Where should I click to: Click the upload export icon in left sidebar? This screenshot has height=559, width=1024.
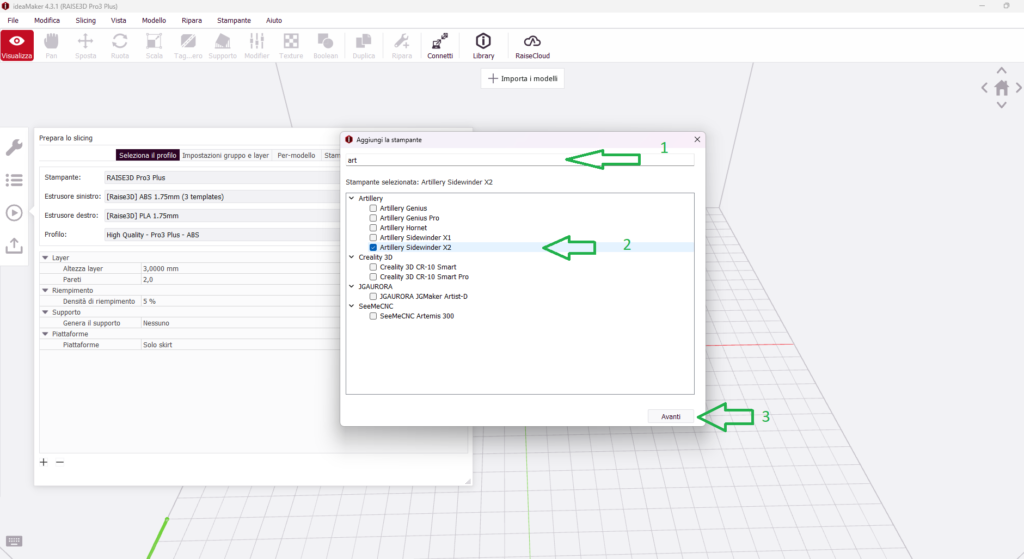(x=14, y=246)
